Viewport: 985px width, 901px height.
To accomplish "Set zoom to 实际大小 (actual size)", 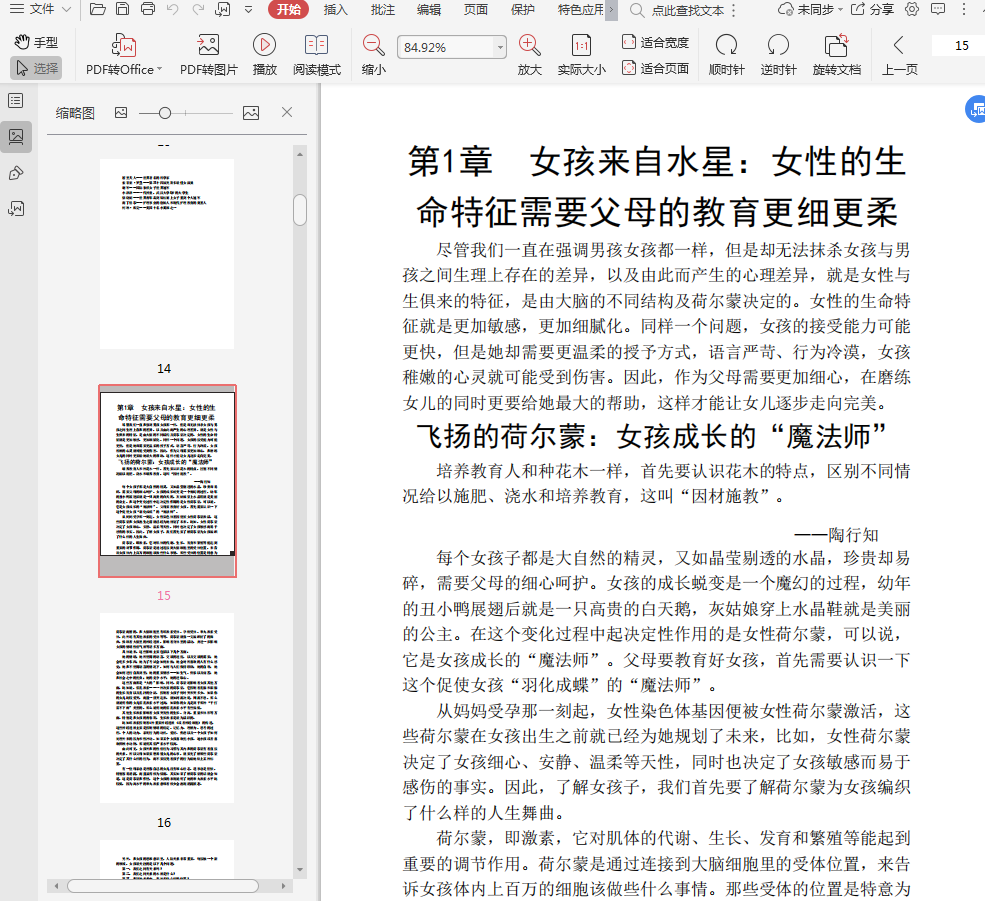I will coord(581,45).
